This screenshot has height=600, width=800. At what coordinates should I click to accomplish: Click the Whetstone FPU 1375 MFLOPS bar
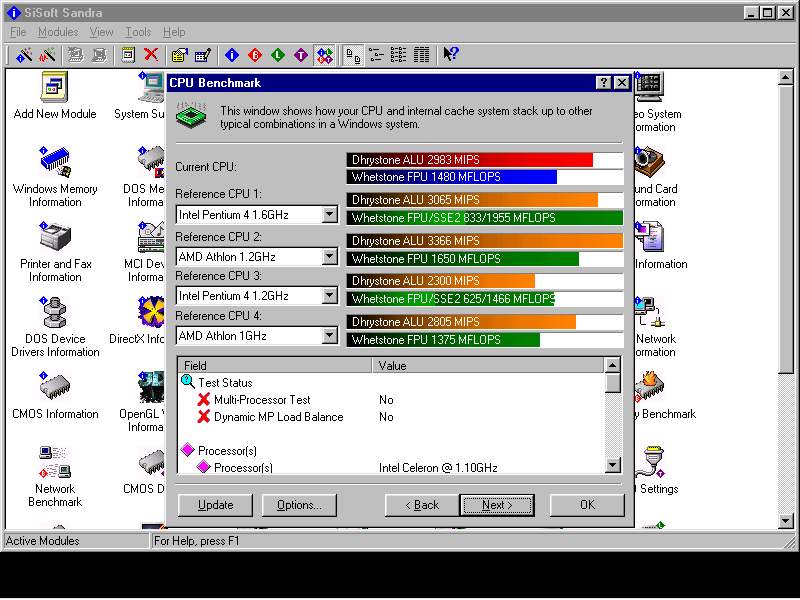coord(443,340)
